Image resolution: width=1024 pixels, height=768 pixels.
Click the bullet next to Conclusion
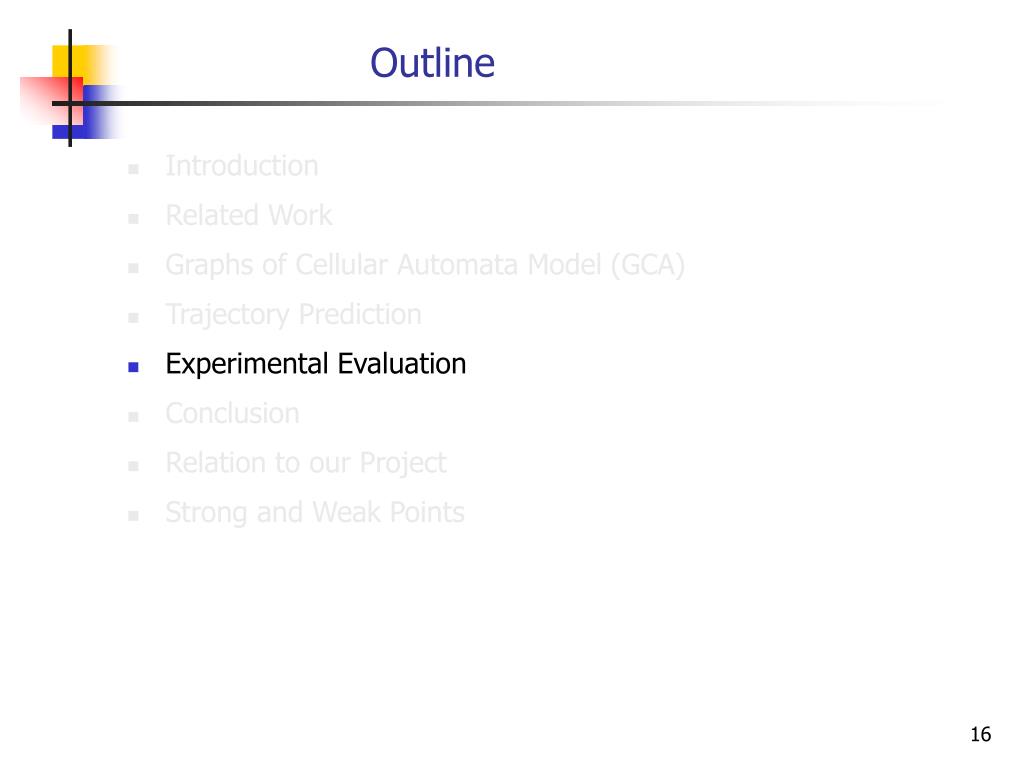pyautogui.click(x=133, y=417)
